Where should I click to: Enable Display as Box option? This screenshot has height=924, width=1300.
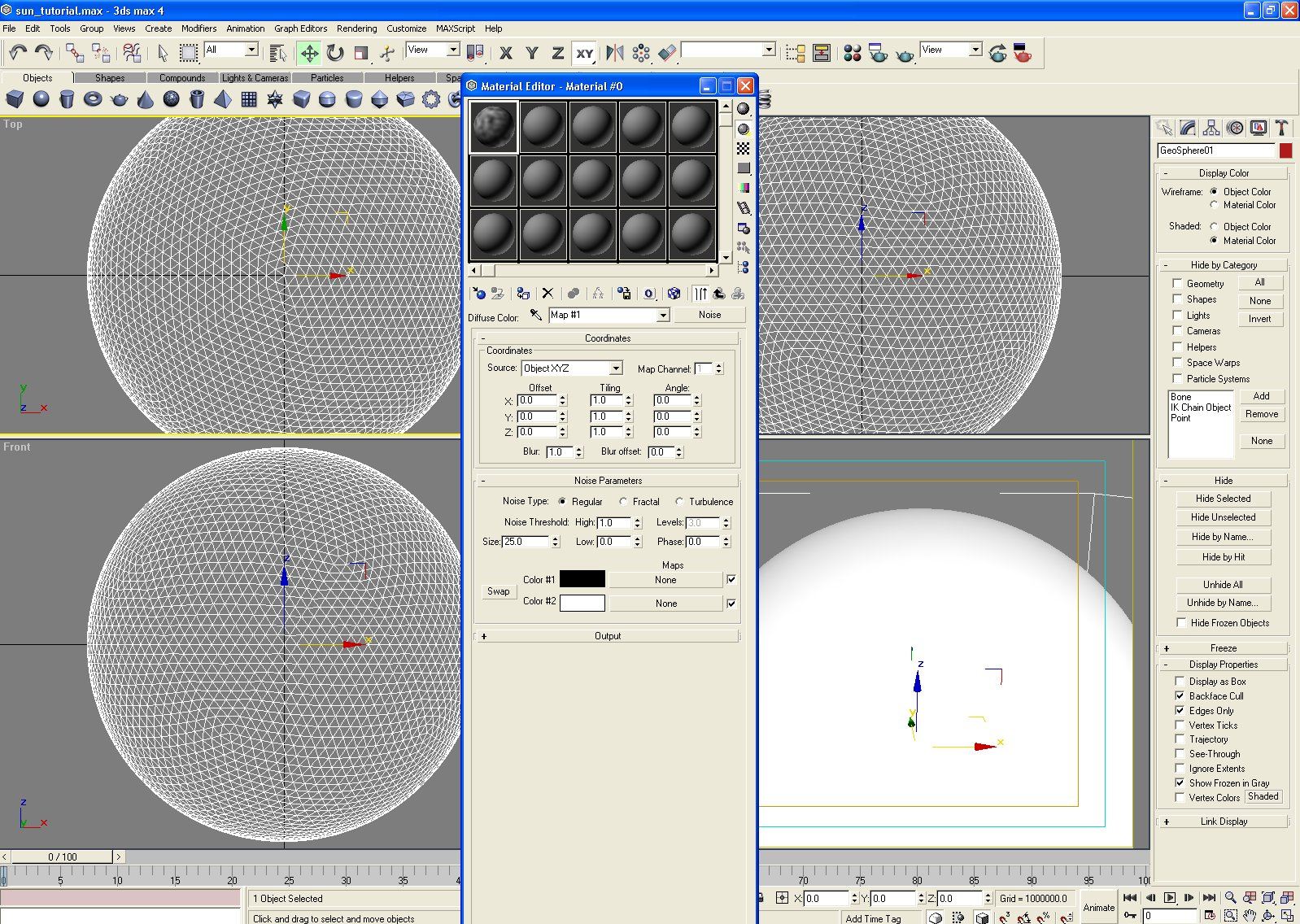[x=1180, y=682]
